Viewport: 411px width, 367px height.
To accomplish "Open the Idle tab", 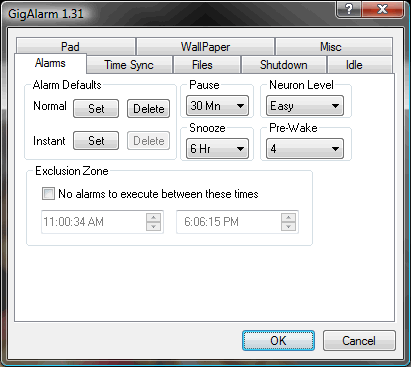I will coord(360,65).
